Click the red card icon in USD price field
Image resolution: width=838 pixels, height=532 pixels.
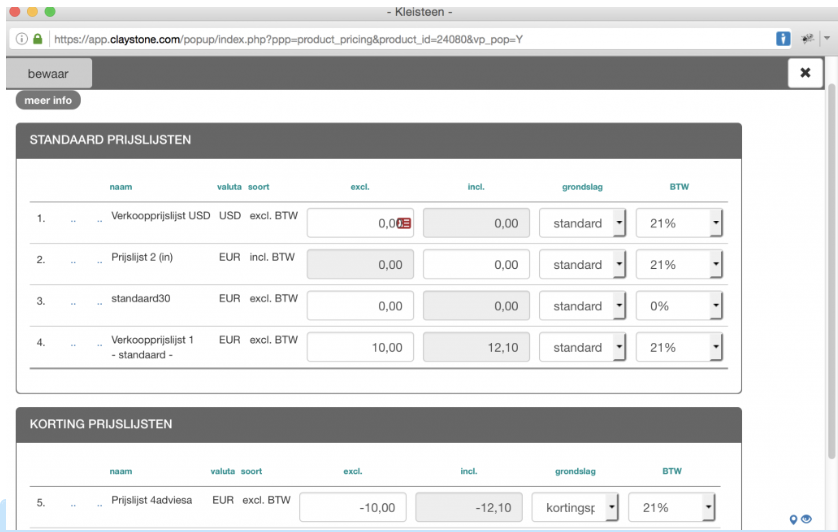pyautogui.click(x=404, y=224)
